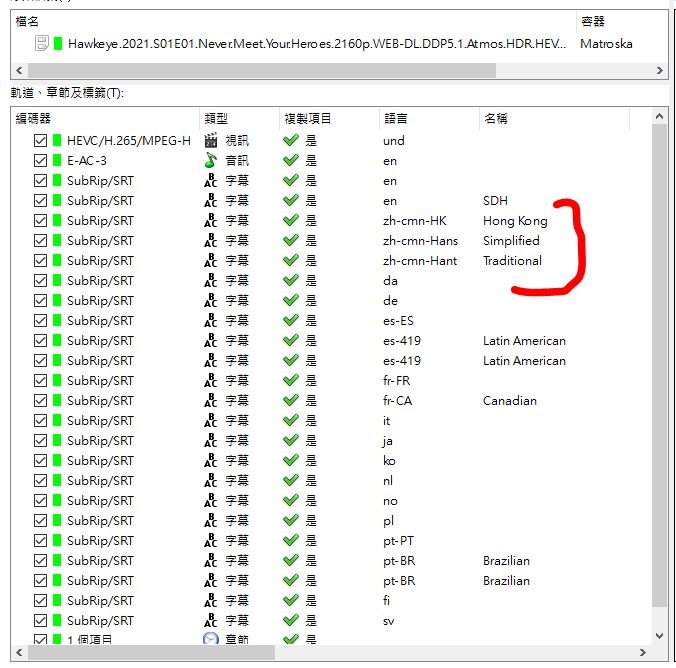Click the subtitle icon for the fr-FR track
The height and width of the screenshot is (668, 676).
pos(210,380)
